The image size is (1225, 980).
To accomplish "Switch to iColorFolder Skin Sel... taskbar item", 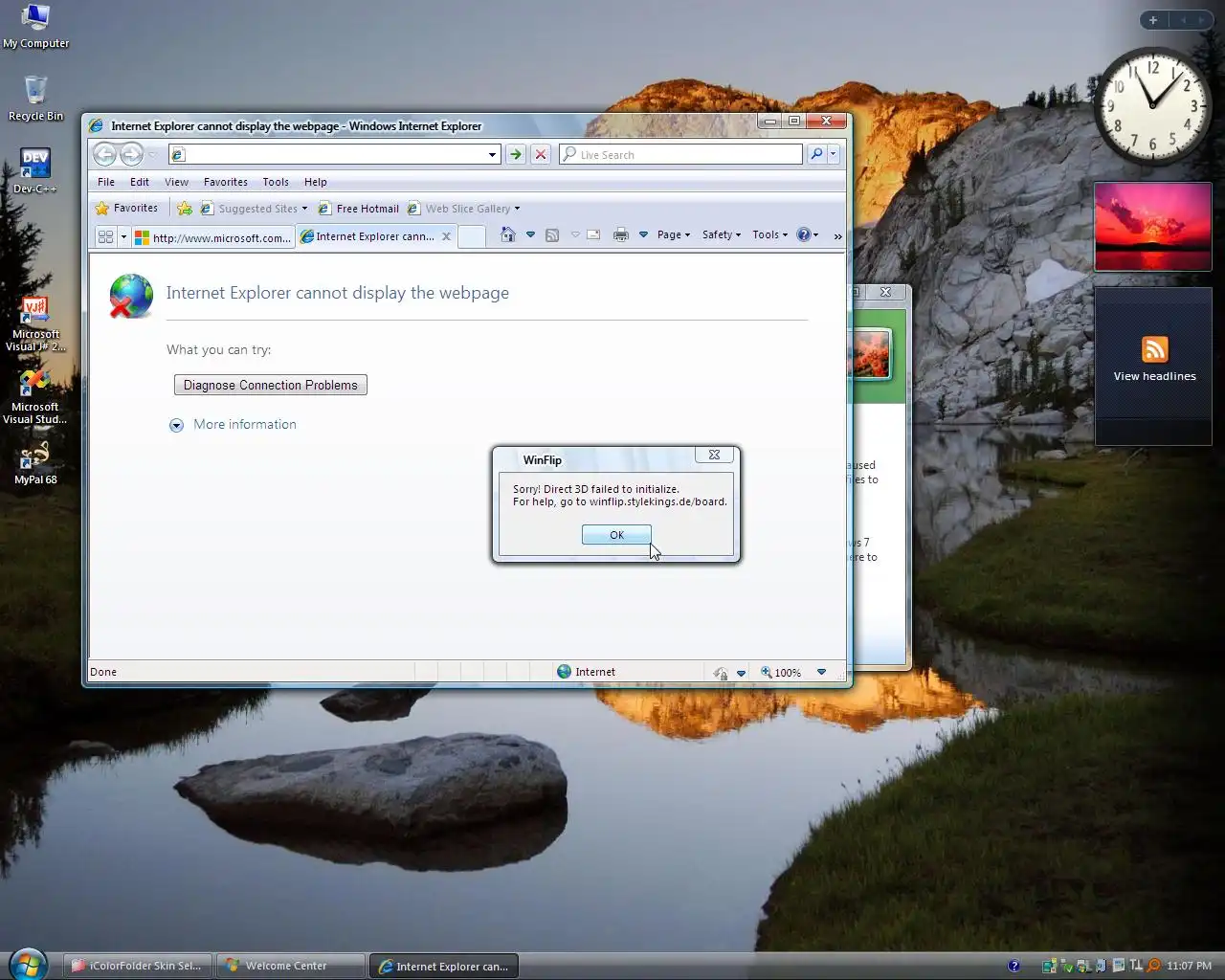I will coord(137,966).
